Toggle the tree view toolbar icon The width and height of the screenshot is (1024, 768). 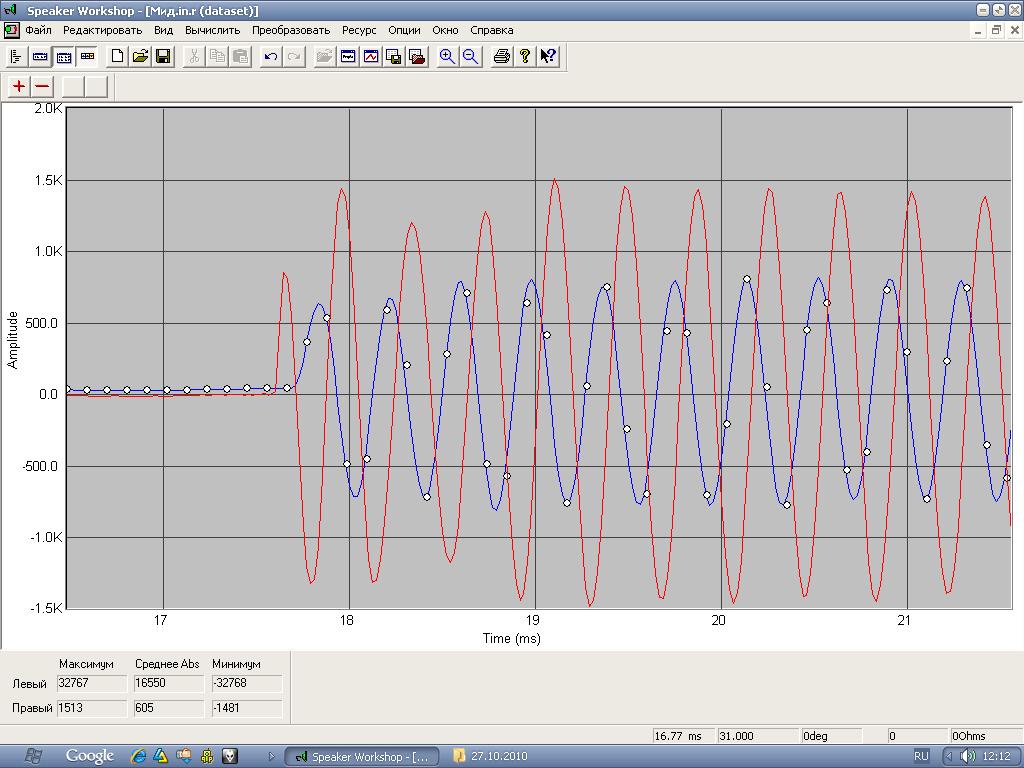17,57
